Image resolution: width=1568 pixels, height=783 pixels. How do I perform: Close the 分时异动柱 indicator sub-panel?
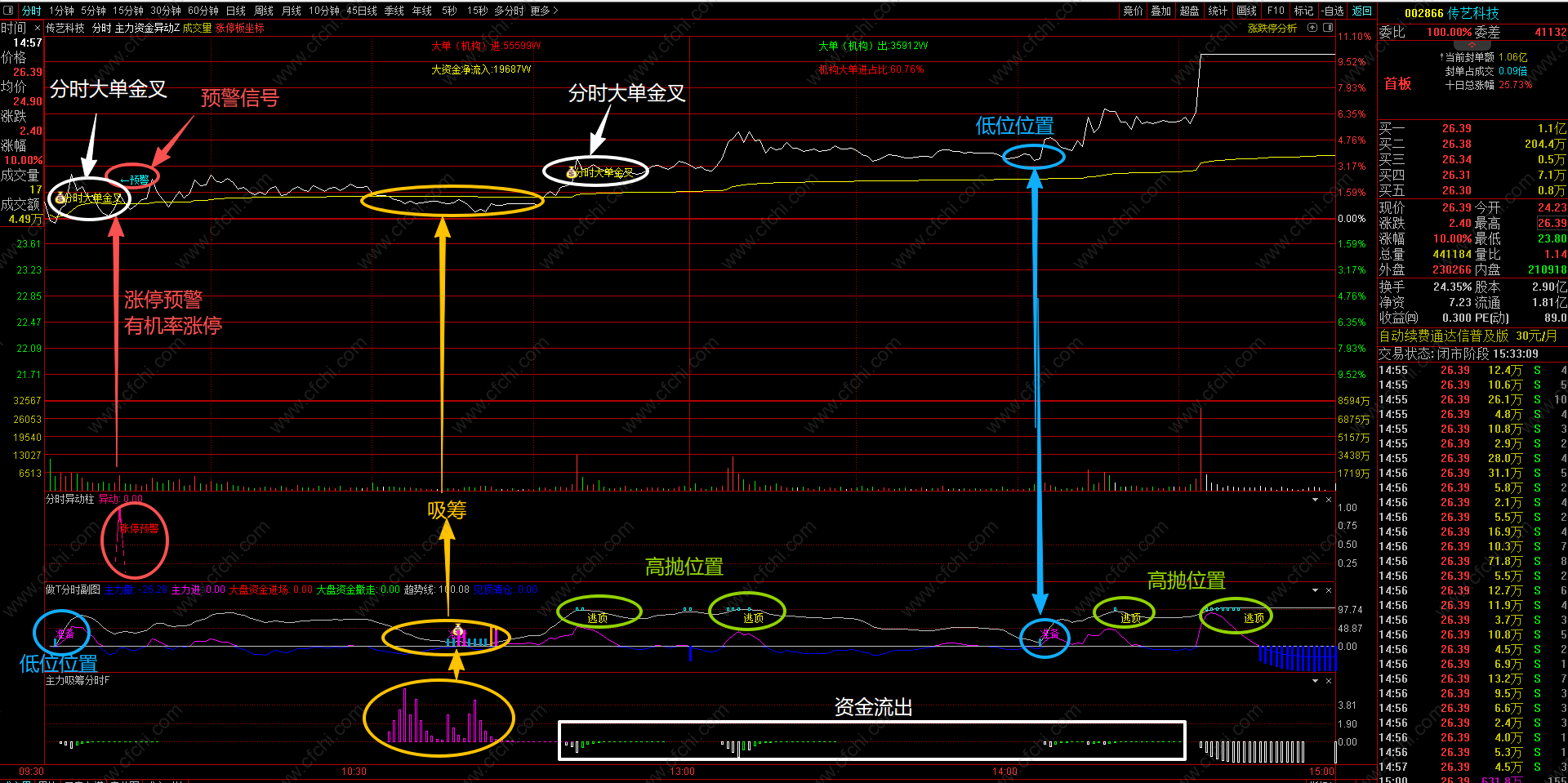(1329, 500)
